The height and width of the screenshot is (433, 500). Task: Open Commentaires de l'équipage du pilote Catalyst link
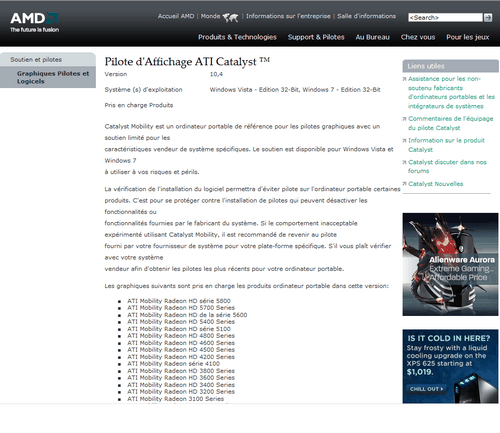coord(451,123)
